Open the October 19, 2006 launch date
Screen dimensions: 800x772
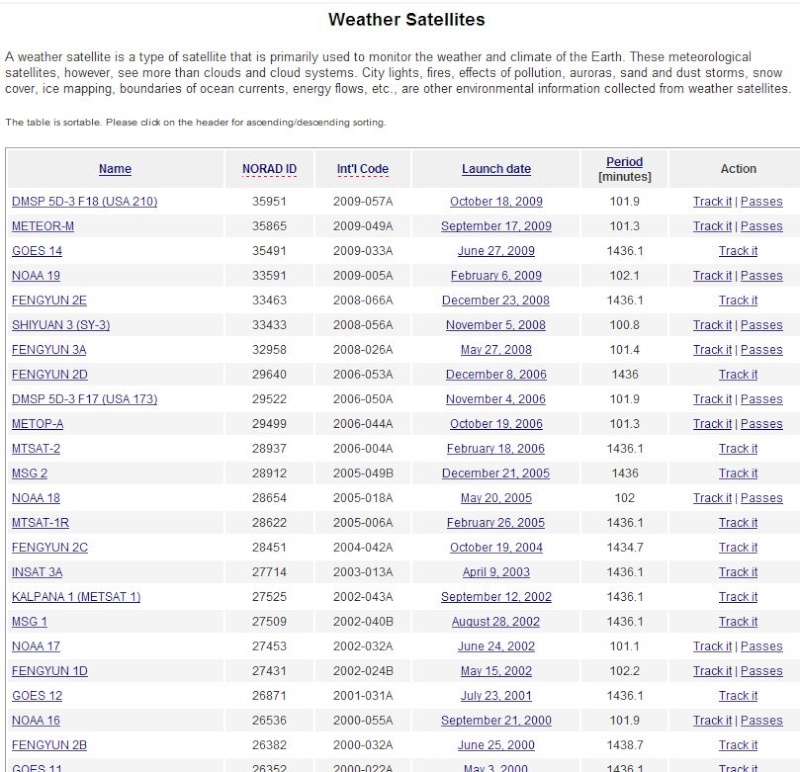tap(496, 424)
